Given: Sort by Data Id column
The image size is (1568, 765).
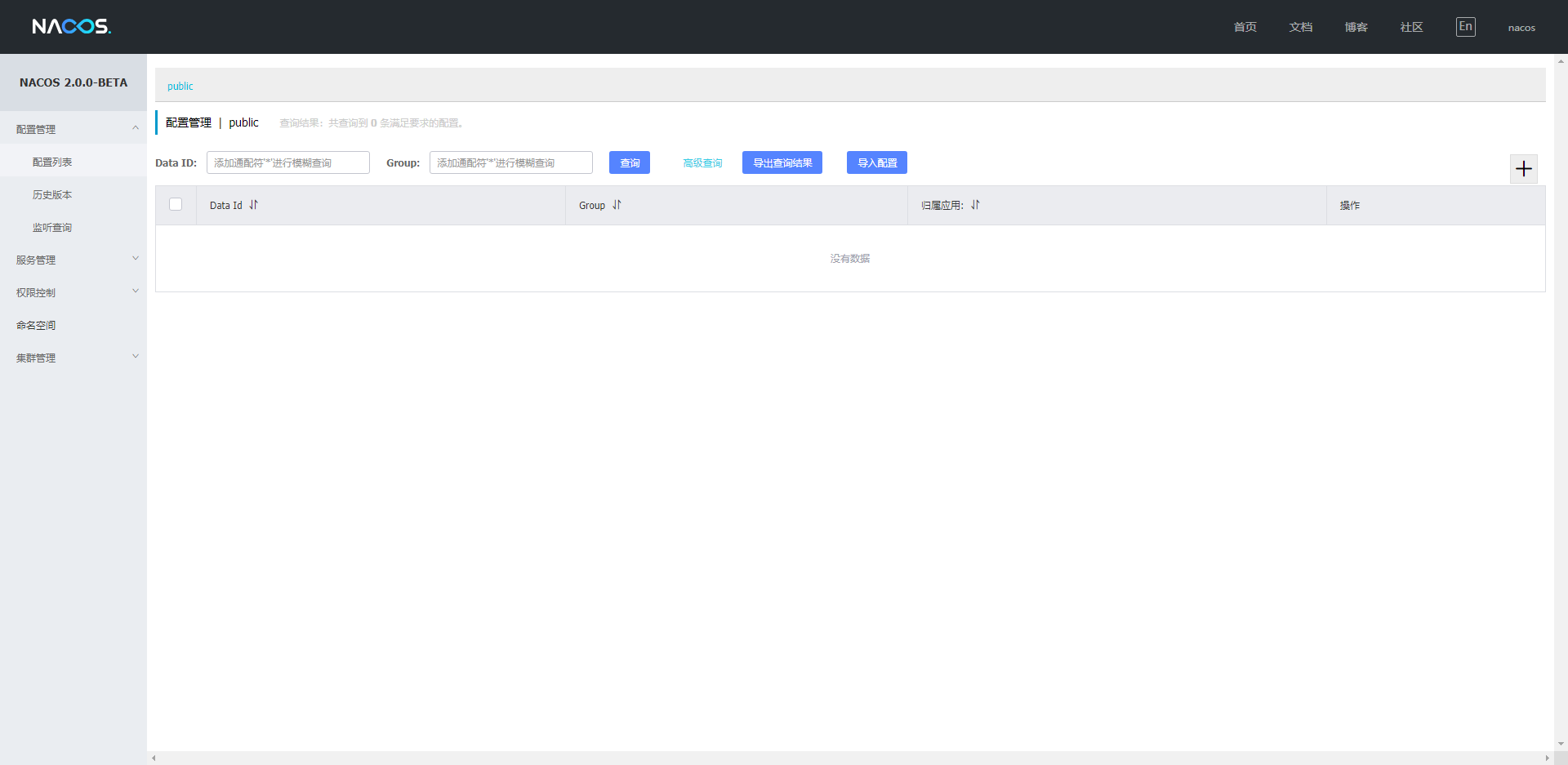Looking at the screenshot, I should click(x=253, y=205).
